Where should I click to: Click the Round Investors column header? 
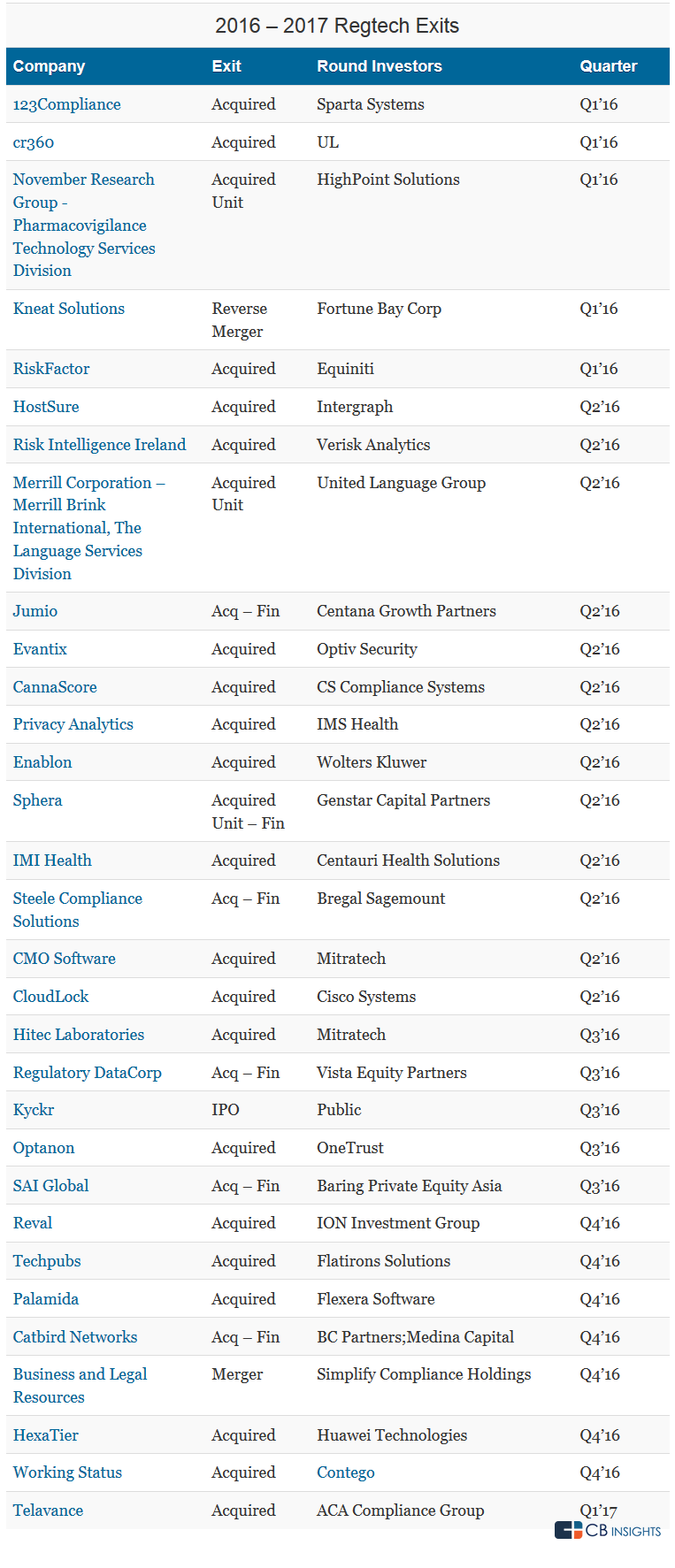pos(380,66)
